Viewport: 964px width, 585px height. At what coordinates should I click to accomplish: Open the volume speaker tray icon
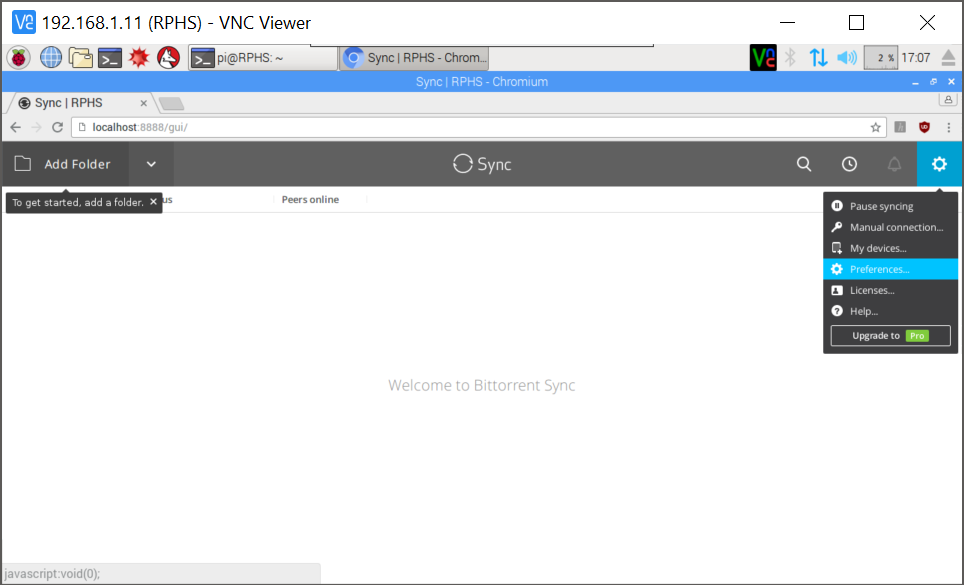point(847,58)
